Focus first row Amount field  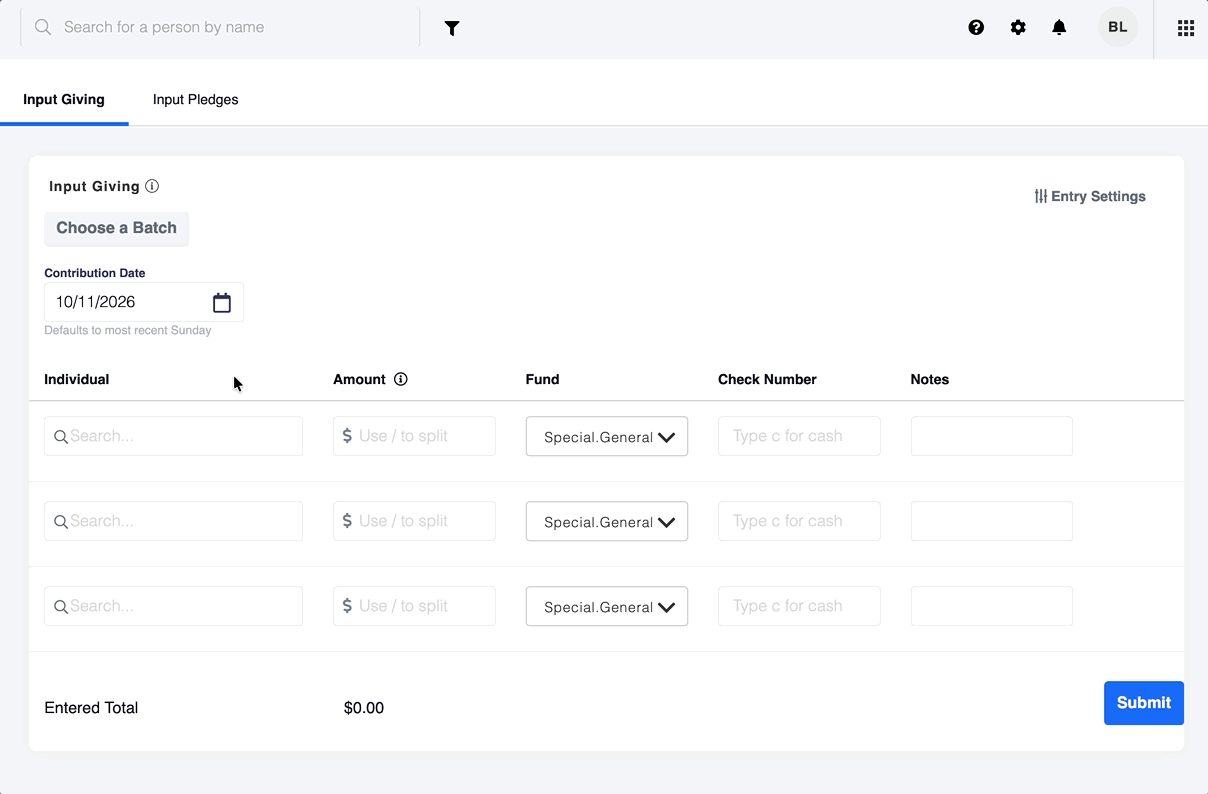pos(414,436)
